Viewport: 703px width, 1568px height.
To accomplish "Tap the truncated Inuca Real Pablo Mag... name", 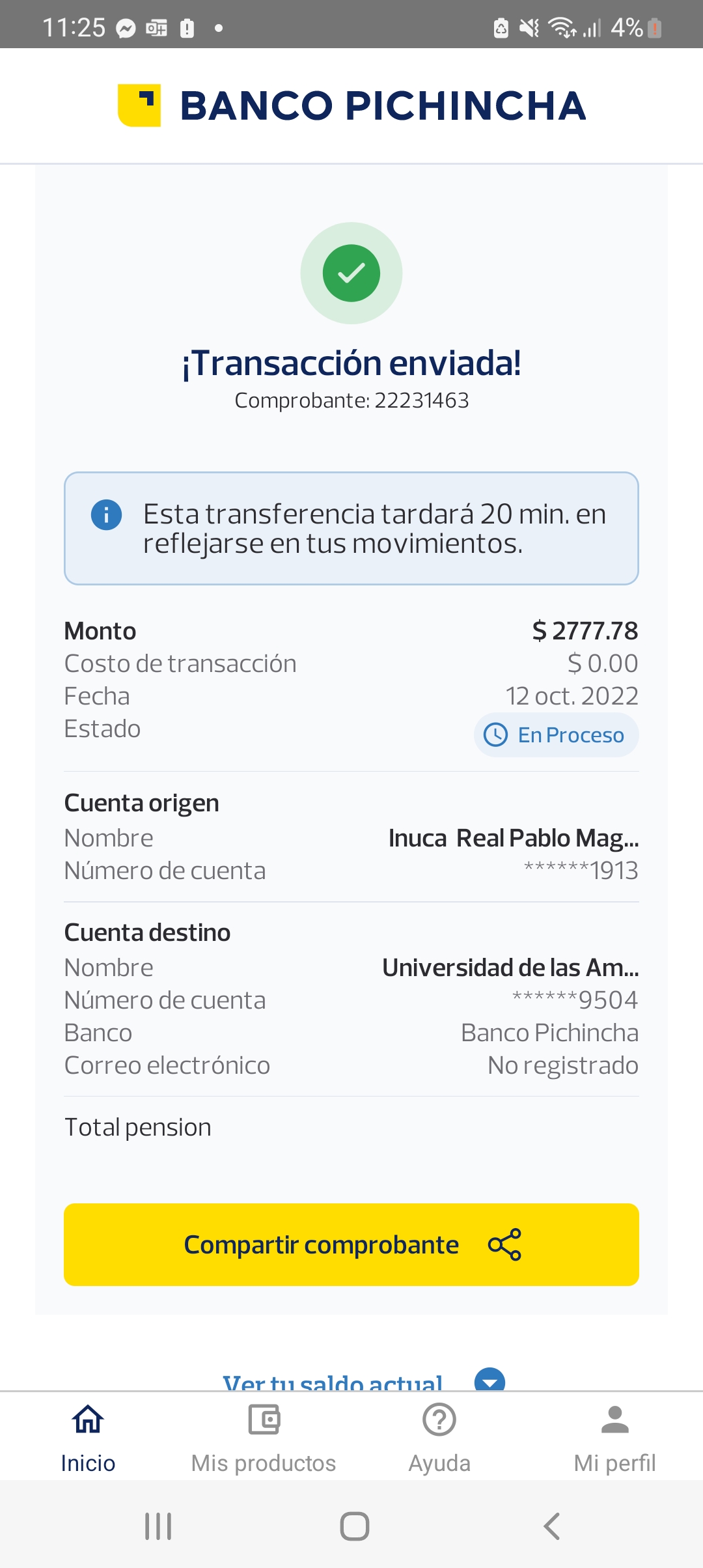I will [514, 838].
